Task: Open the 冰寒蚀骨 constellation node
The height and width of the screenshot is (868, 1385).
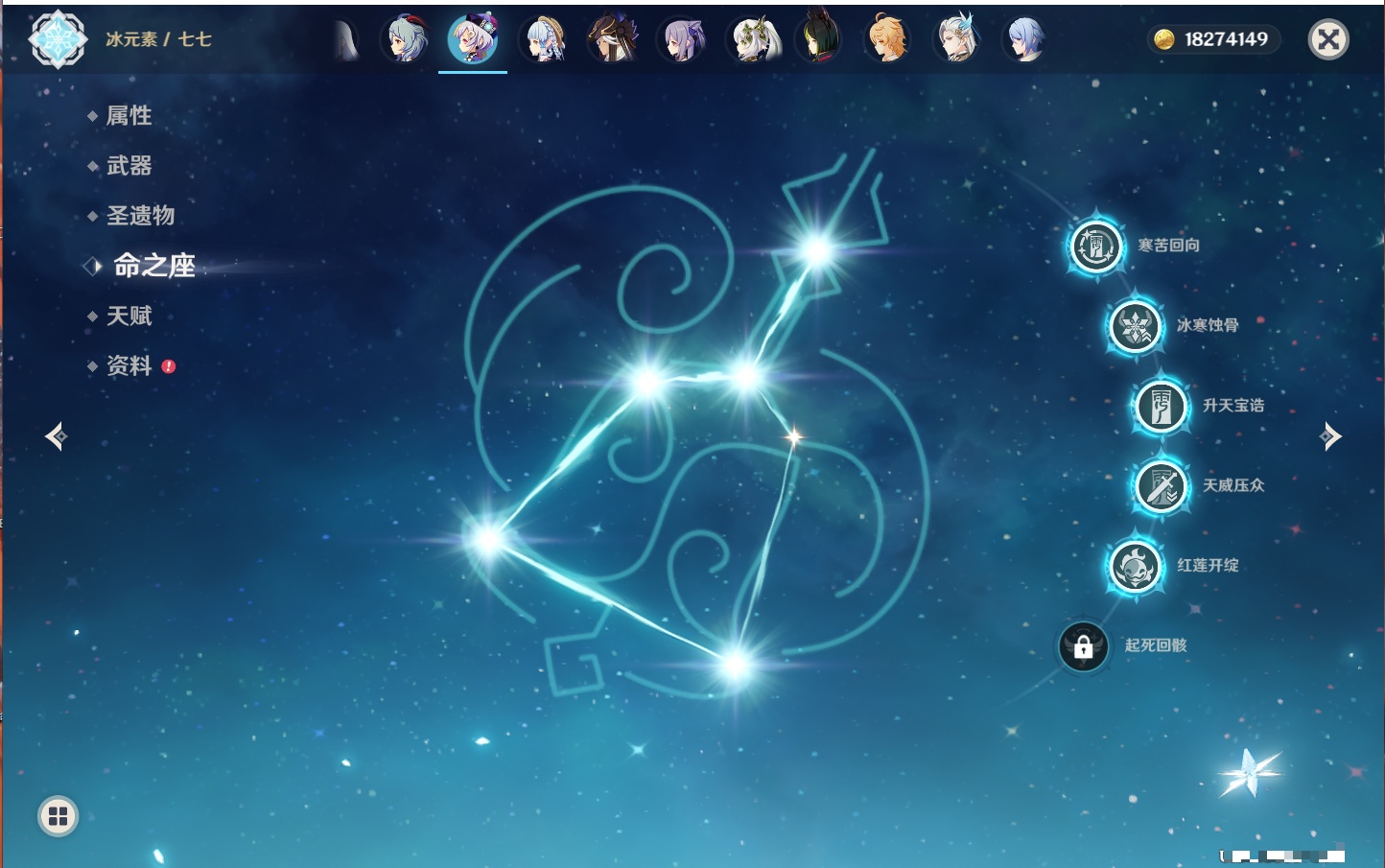Action: tap(1135, 326)
